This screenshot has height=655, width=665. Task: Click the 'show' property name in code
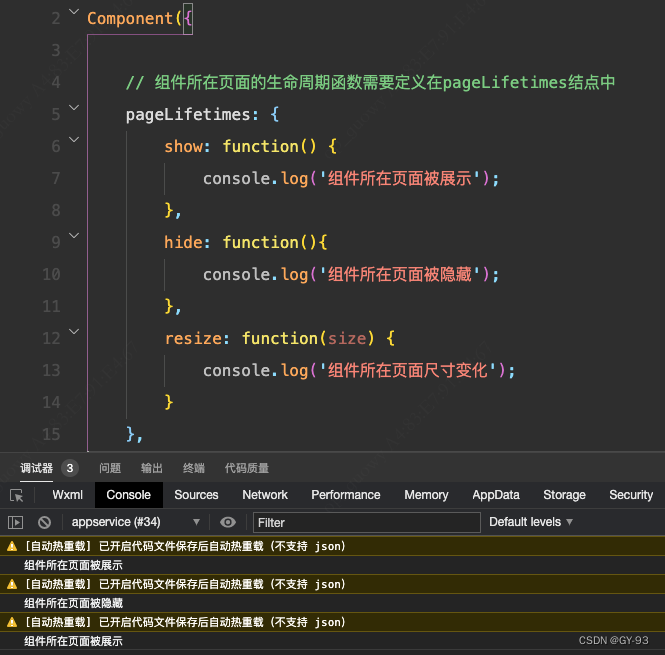tap(184, 146)
